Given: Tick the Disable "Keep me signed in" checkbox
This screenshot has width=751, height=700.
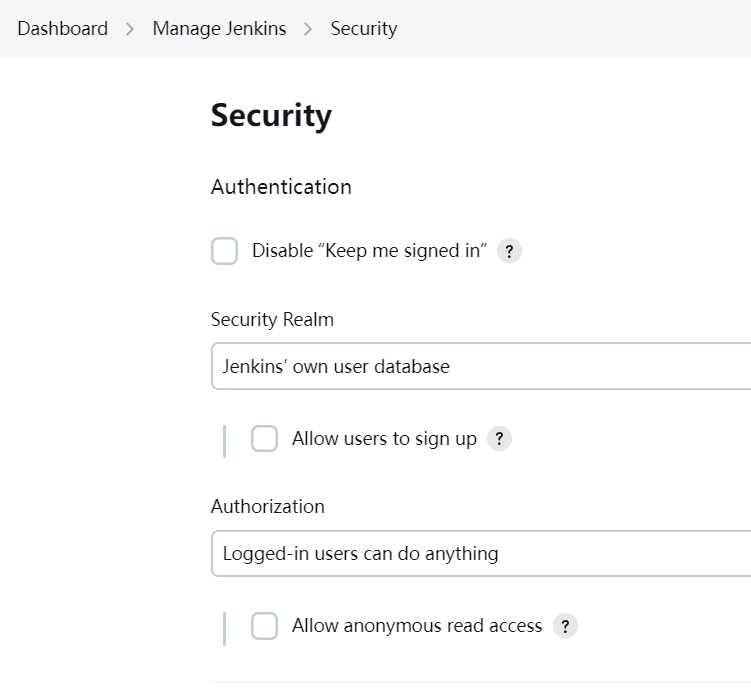Looking at the screenshot, I should 225,251.
